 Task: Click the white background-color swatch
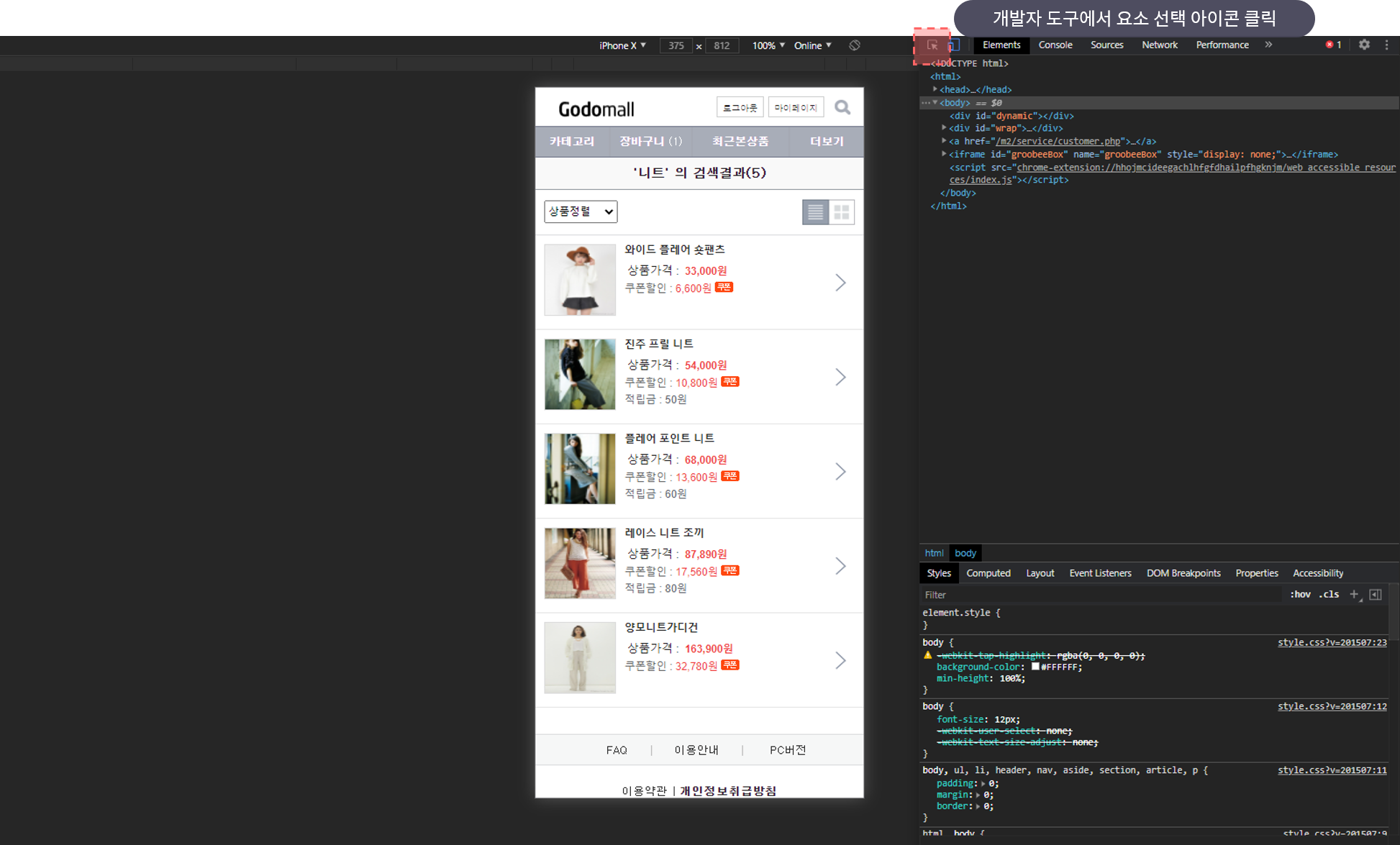tap(1035, 667)
